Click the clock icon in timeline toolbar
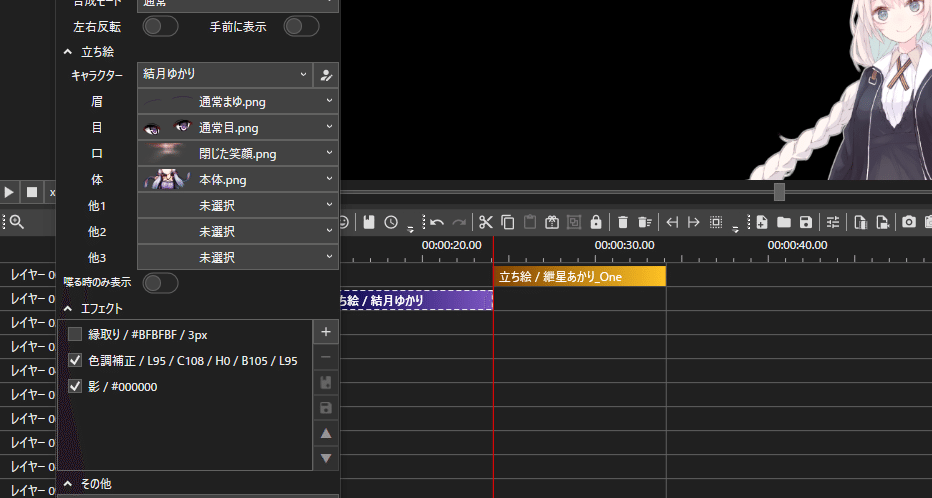This screenshot has height=498, width=932. point(391,222)
